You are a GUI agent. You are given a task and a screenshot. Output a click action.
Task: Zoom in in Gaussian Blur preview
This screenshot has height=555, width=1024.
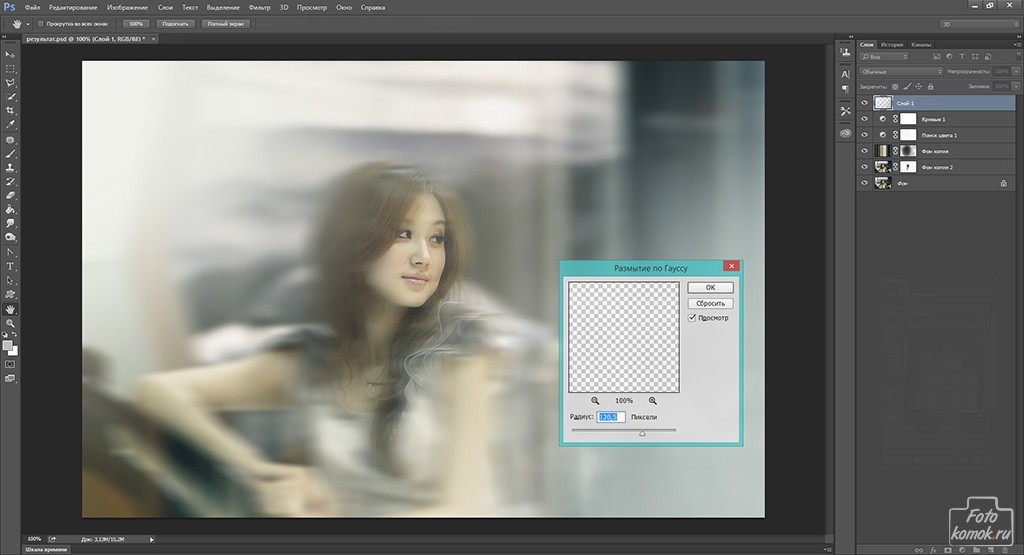(x=652, y=400)
